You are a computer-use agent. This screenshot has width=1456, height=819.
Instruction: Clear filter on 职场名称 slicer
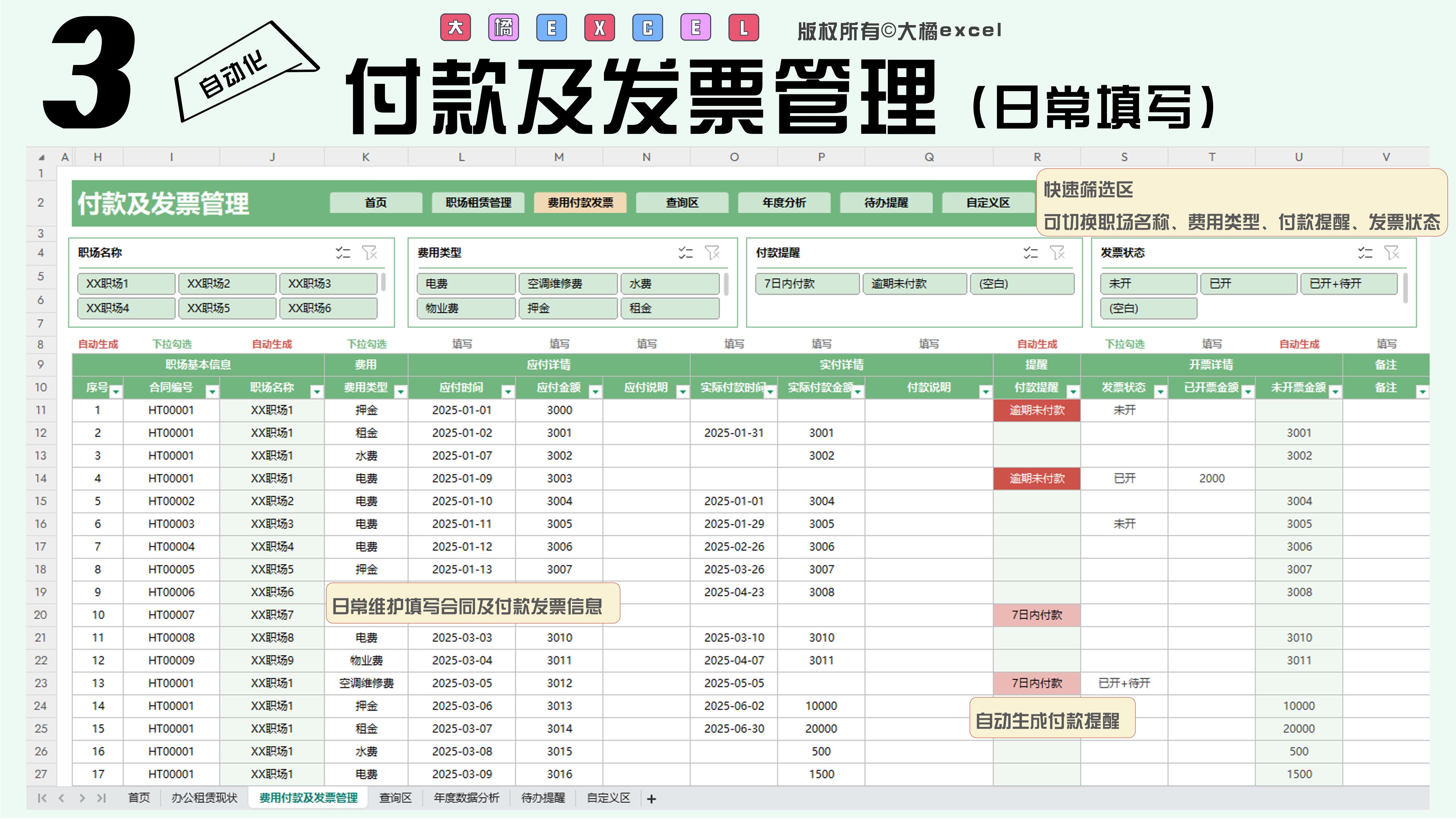coord(370,253)
